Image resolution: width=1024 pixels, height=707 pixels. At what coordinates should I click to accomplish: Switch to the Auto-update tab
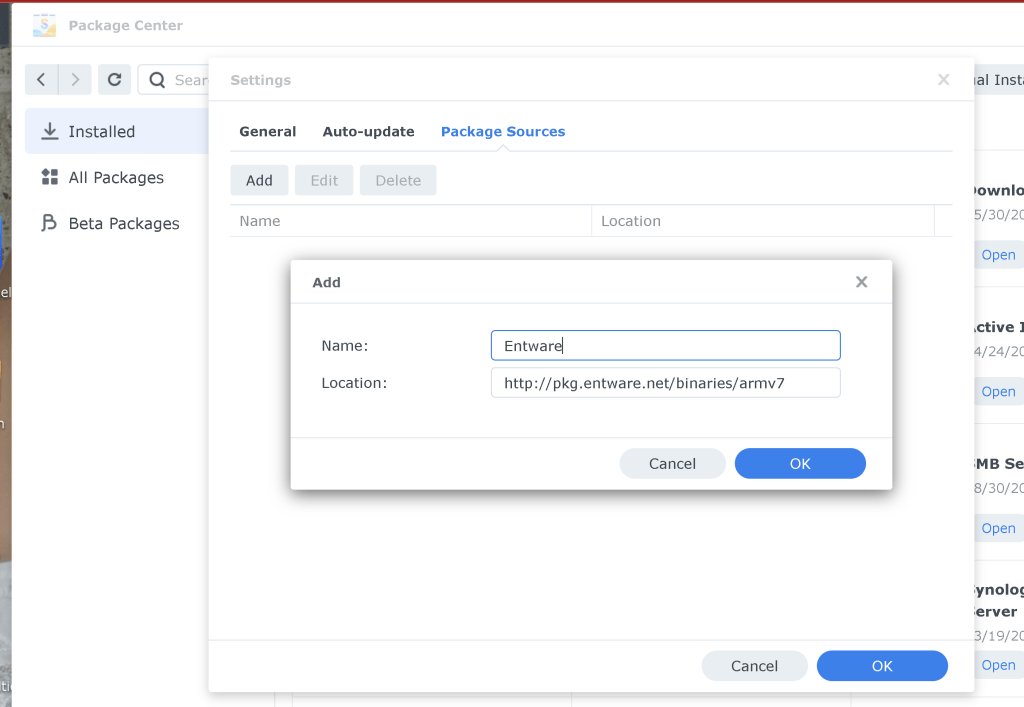(x=368, y=131)
